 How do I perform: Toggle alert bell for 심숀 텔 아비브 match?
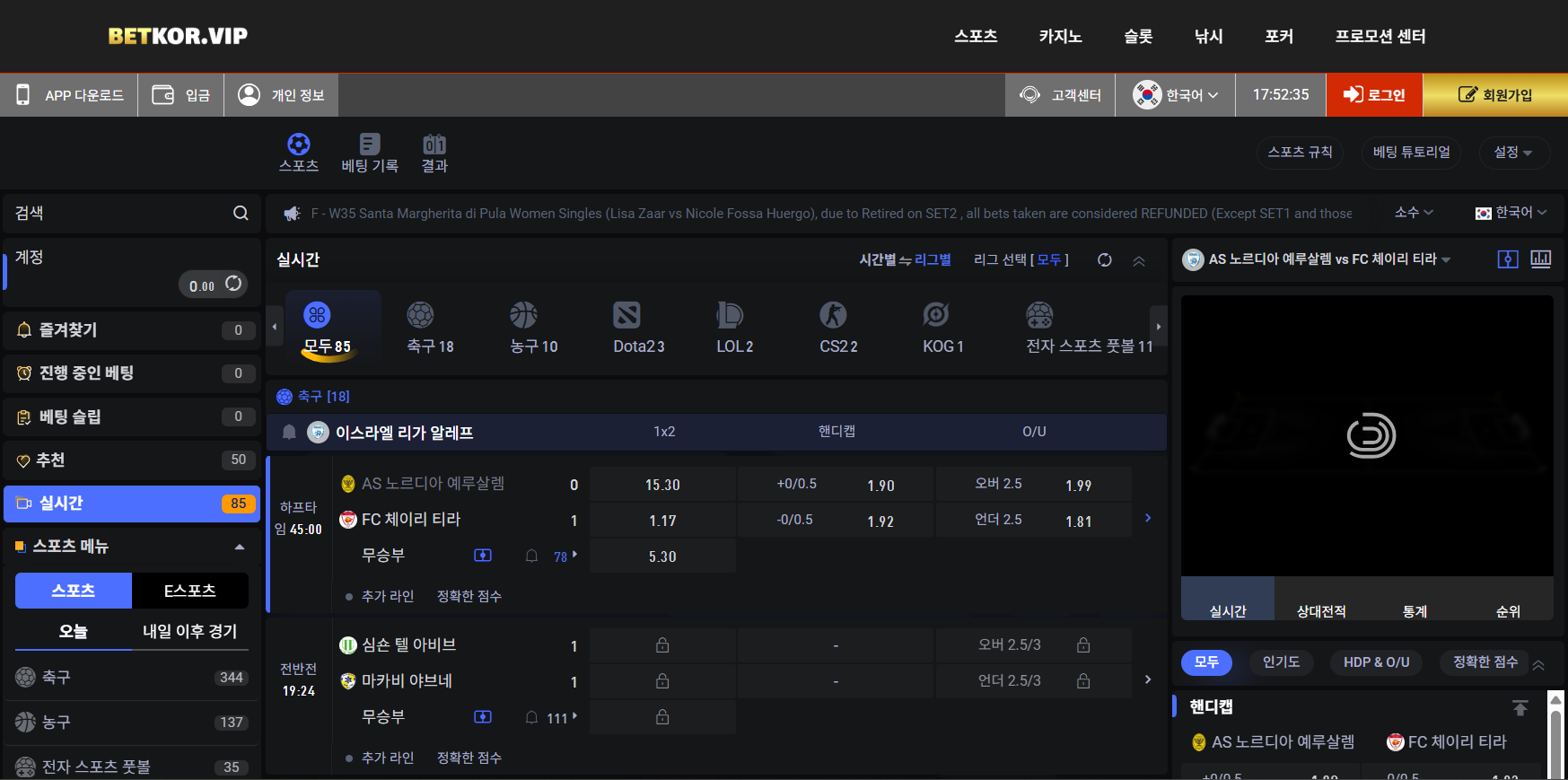(x=531, y=717)
